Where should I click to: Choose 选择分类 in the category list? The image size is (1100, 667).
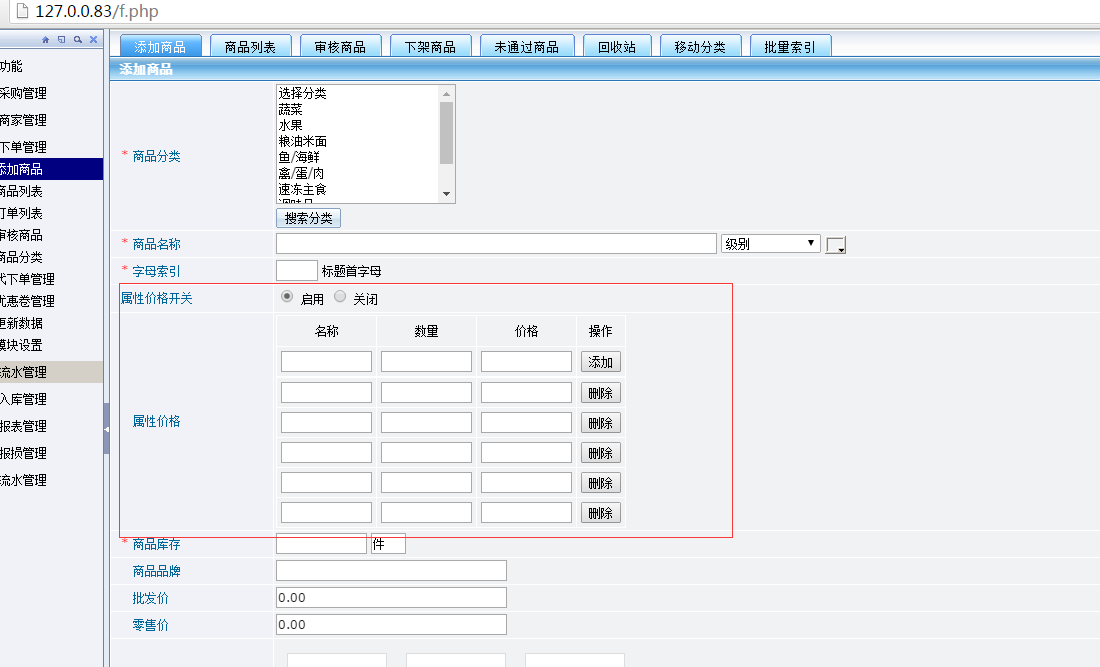[358, 93]
